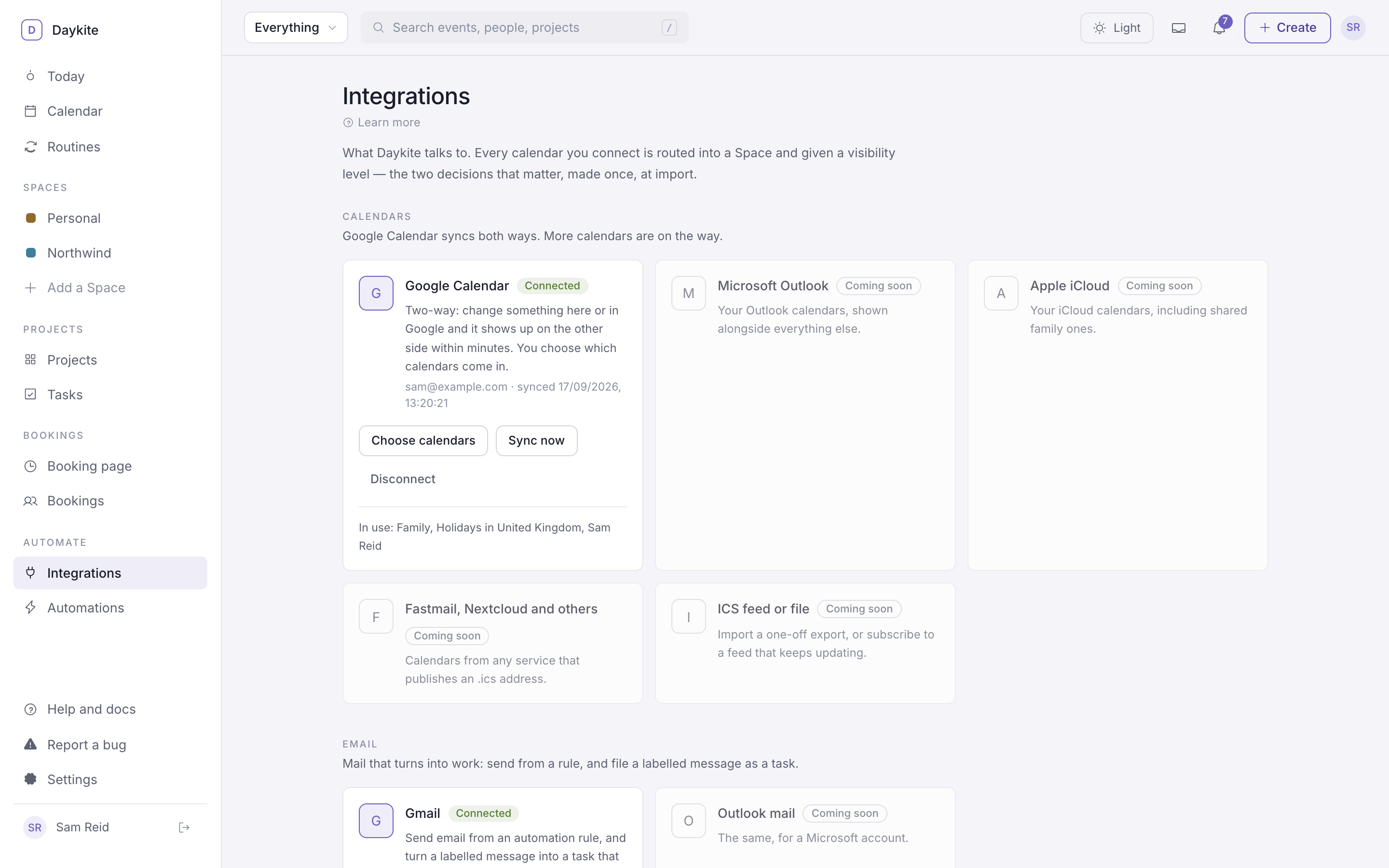Click the Gmail G icon
The width and height of the screenshot is (1389, 868).
[x=376, y=821]
